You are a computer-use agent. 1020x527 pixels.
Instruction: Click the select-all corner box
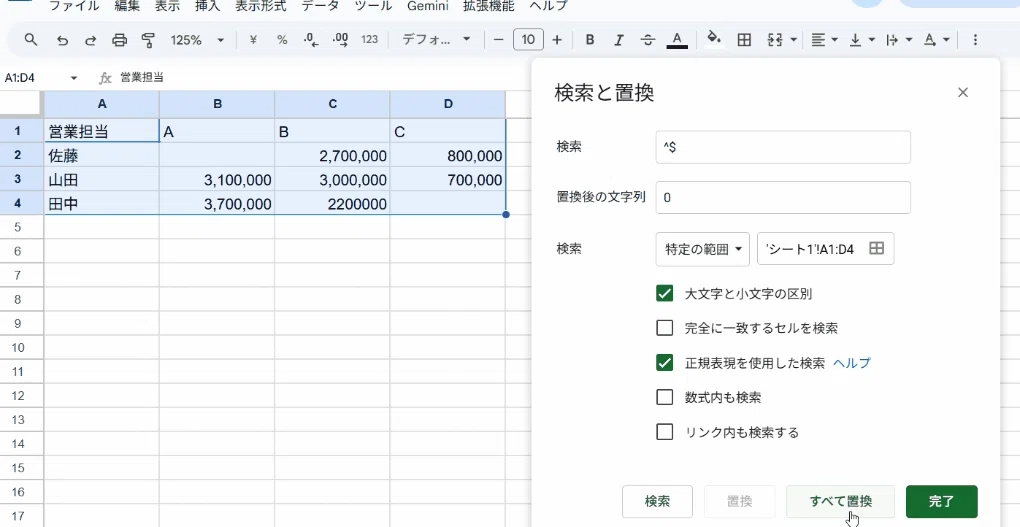[x=21, y=104]
